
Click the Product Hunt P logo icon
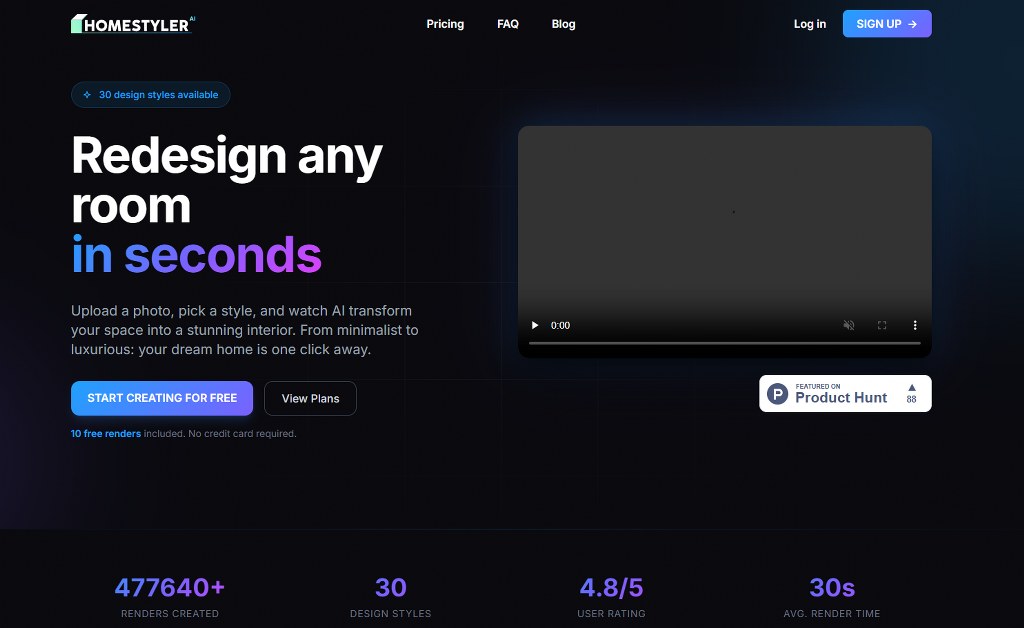777,394
